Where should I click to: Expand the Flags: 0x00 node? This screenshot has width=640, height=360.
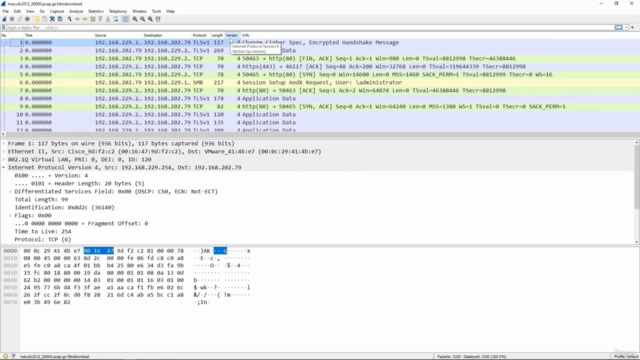point(10,216)
